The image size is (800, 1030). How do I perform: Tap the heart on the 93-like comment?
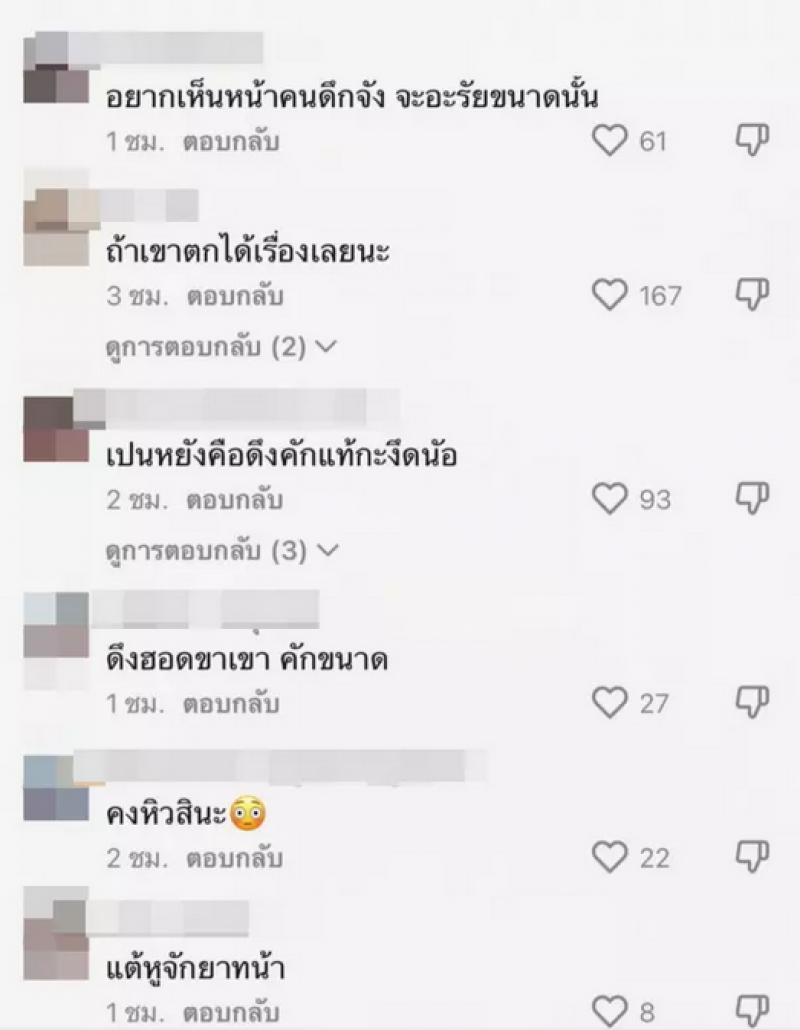[x=610, y=499]
